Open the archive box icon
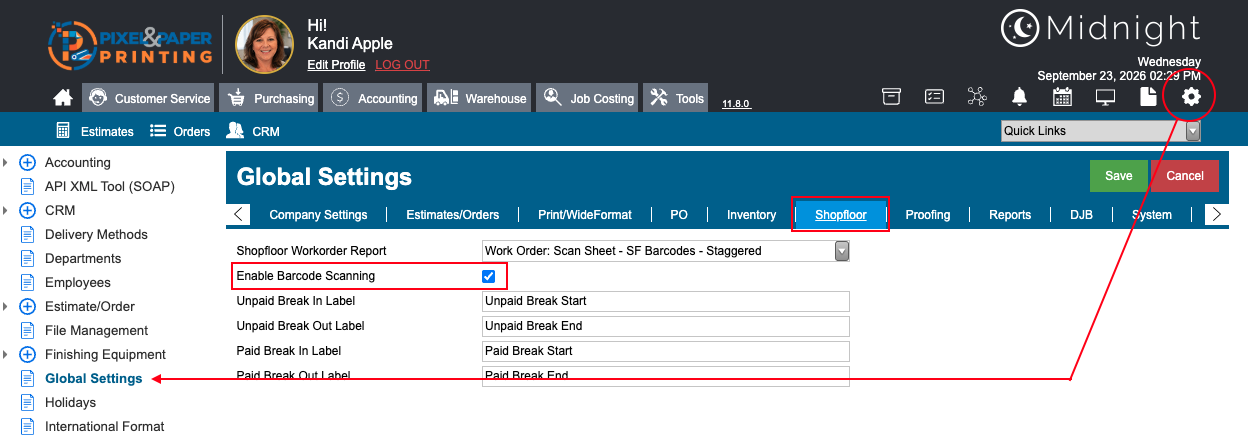 pyautogui.click(x=891, y=97)
